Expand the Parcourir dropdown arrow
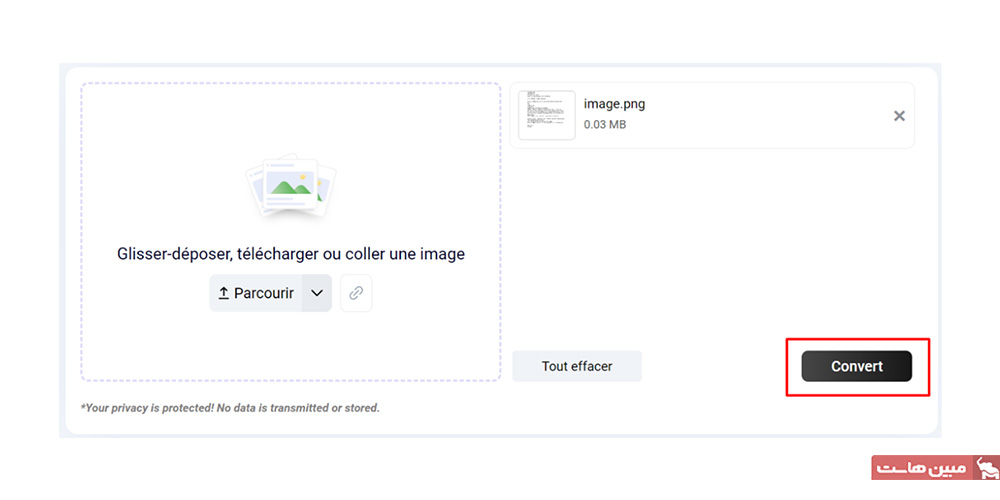The height and width of the screenshot is (500, 1000). click(x=317, y=293)
